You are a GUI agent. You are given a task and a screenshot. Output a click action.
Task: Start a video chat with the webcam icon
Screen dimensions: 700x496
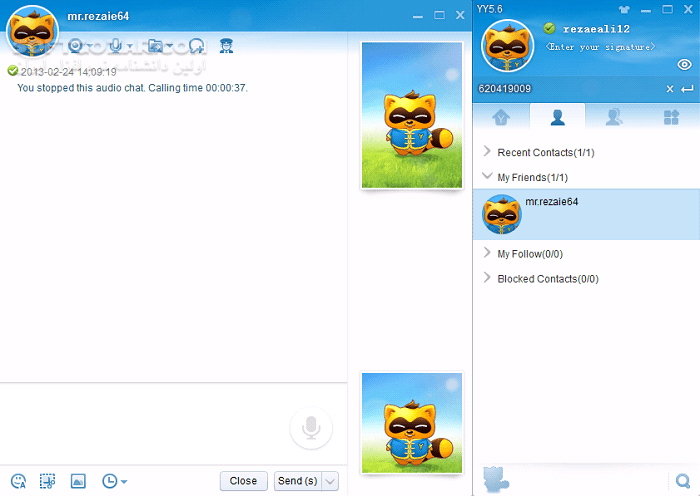[76, 46]
